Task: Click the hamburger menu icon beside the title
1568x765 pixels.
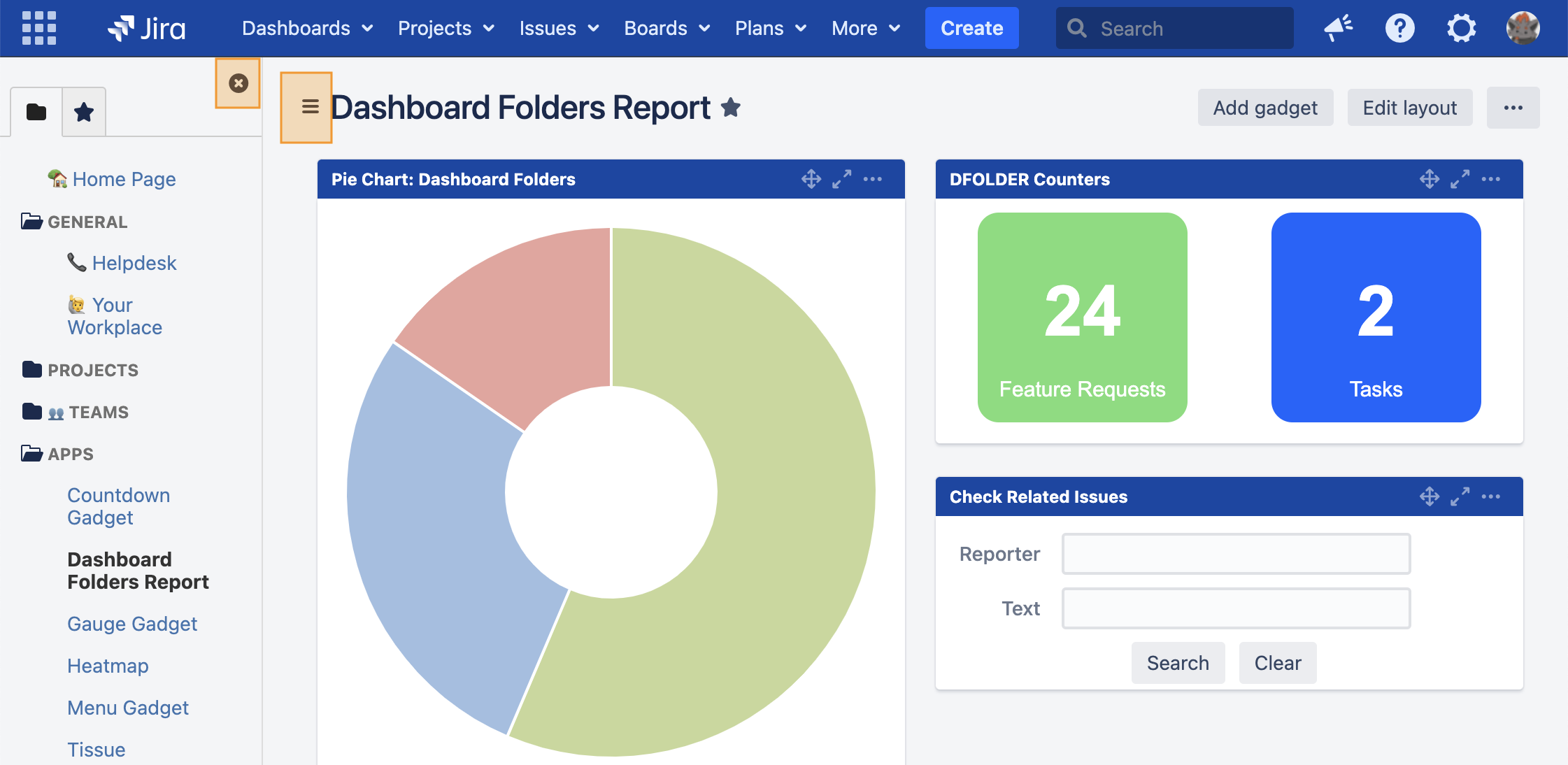Action: coord(310,107)
